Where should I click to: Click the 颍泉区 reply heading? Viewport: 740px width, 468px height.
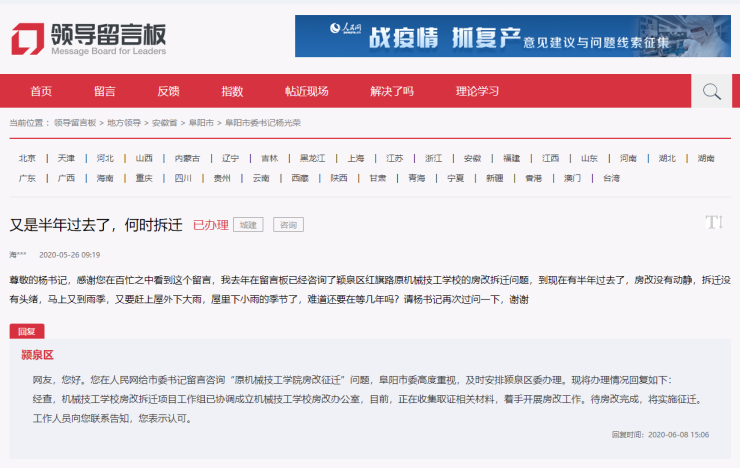[x=37, y=355]
